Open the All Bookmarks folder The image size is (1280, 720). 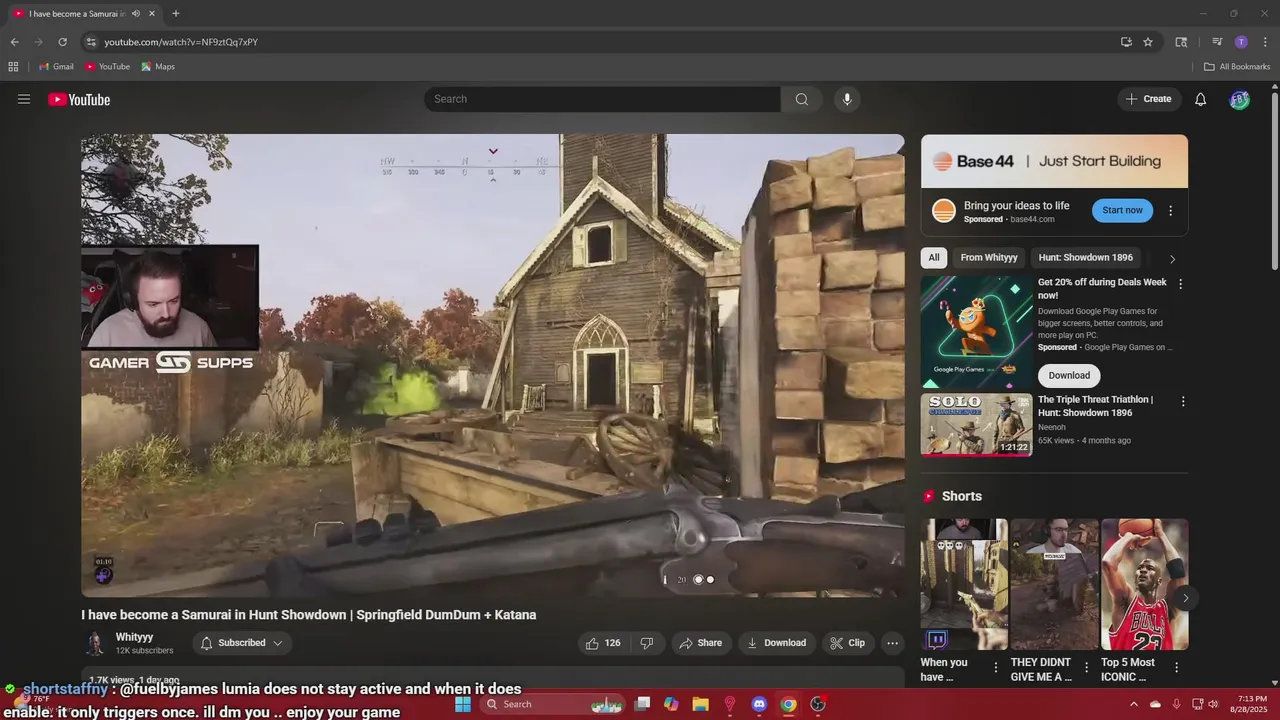point(1237,67)
